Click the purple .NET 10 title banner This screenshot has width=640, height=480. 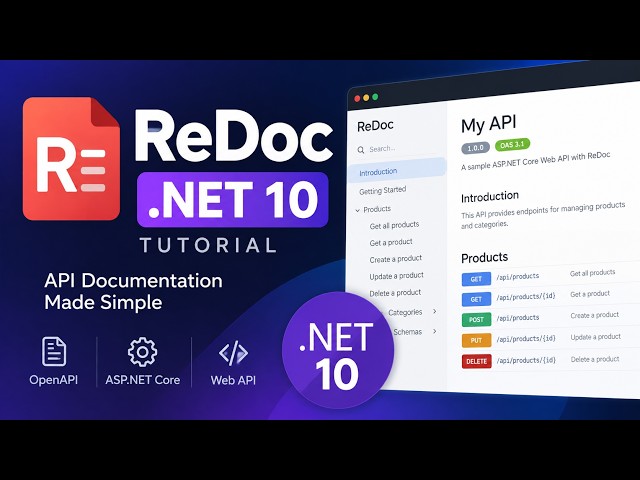(x=233, y=200)
